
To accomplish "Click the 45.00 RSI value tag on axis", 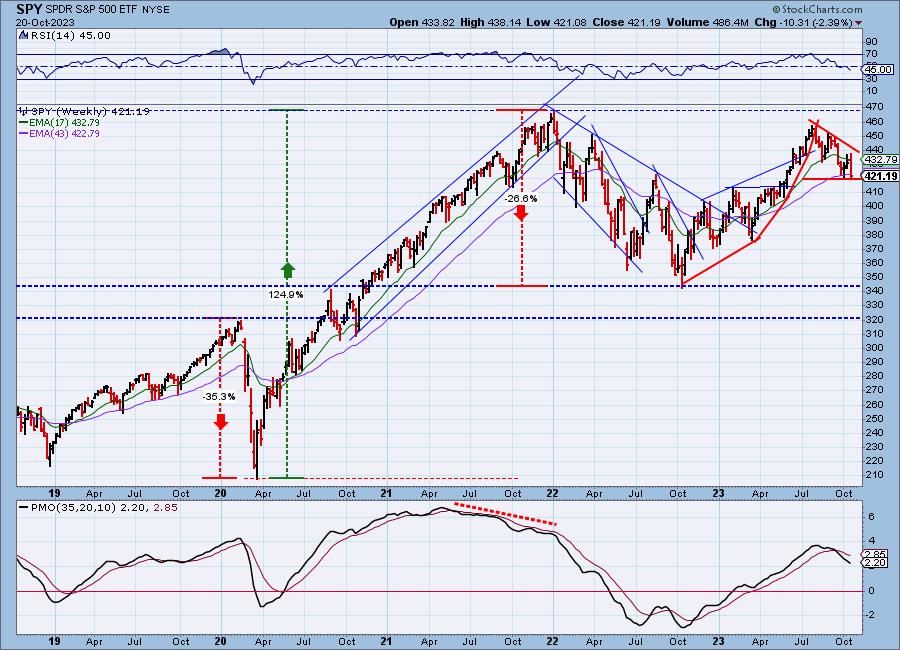I will (x=879, y=69).
